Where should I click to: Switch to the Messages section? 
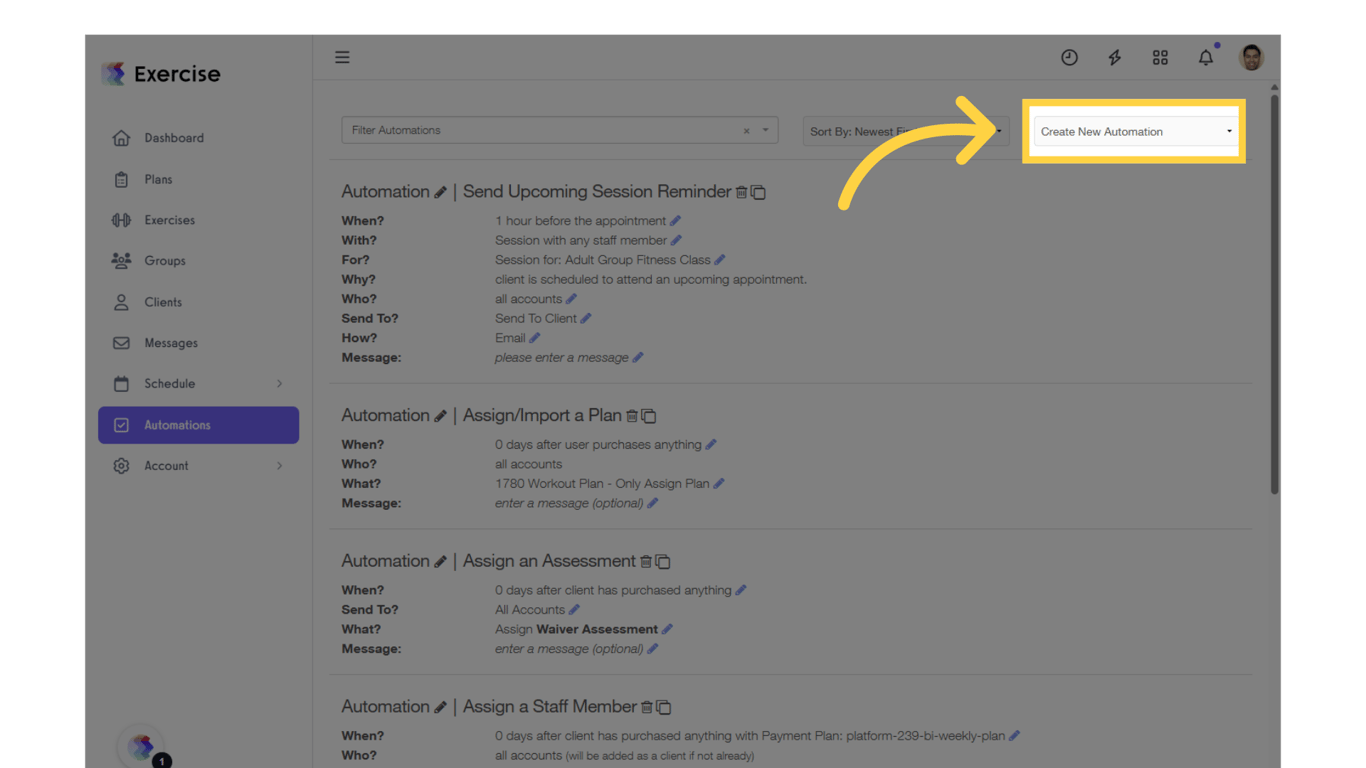pos(170,342)
